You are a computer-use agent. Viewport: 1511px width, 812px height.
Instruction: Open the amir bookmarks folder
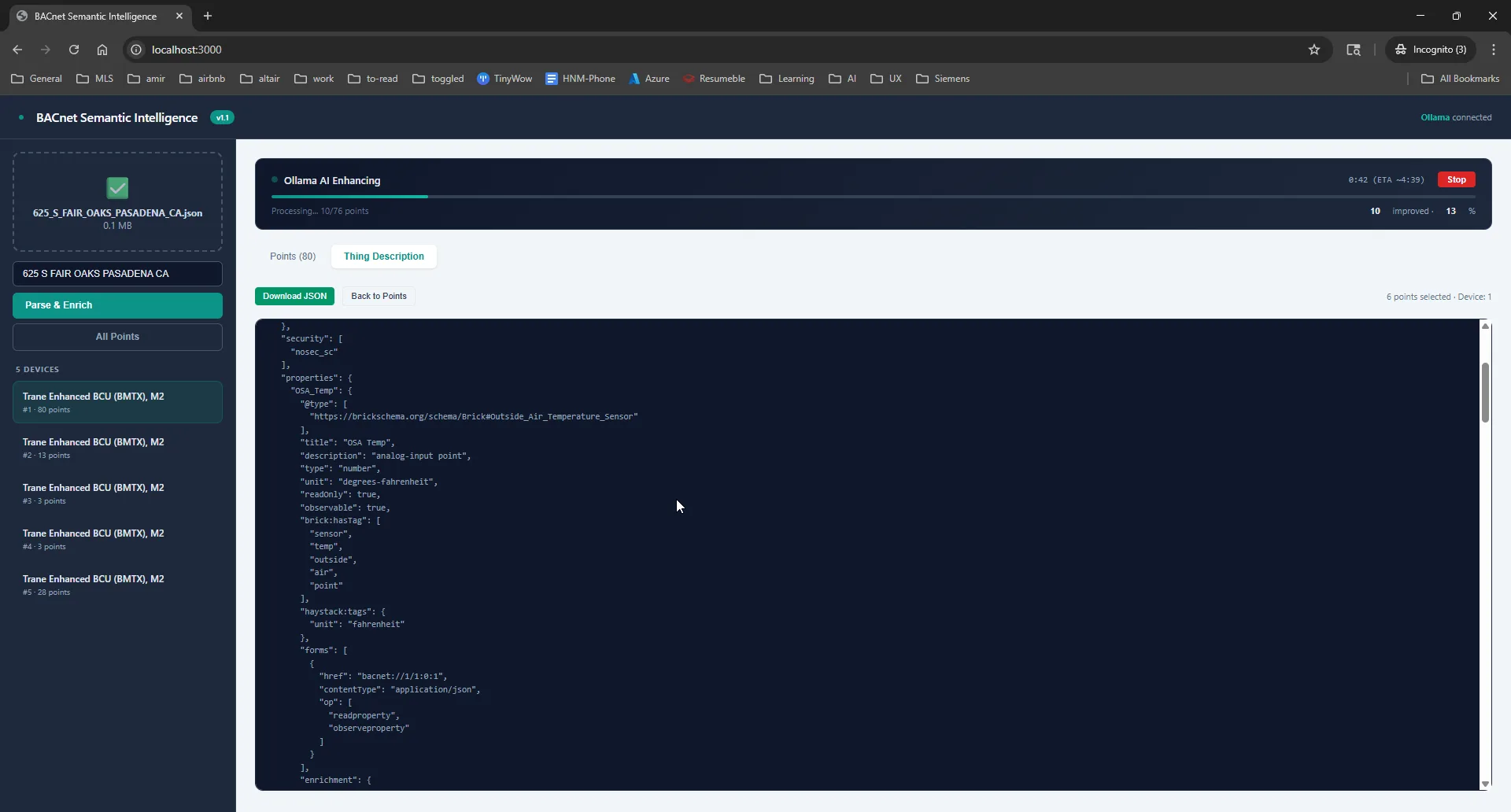click(146, 79)
